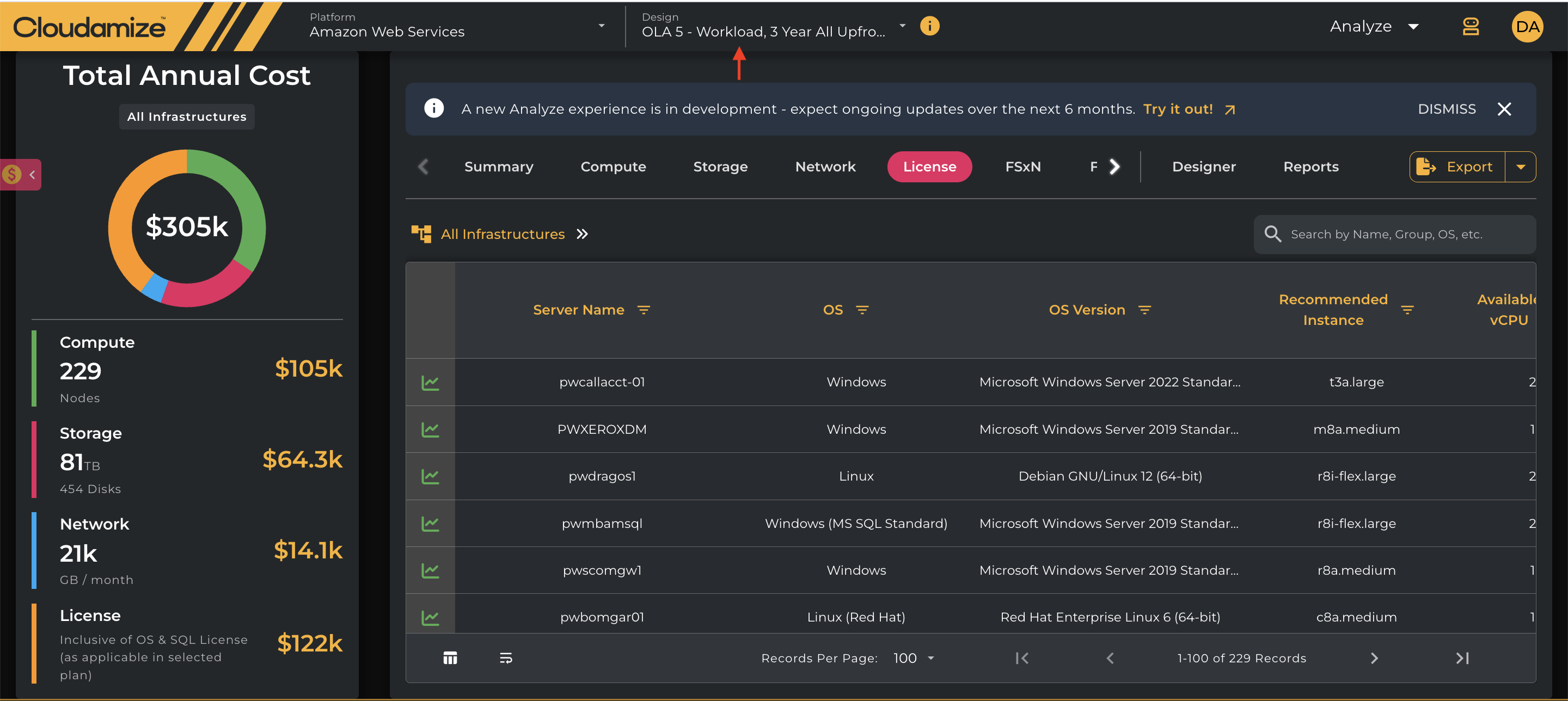The image size is (1568, 701).
Task: Click the All Infrastructures hierarchy icon
Action: click(421, 233)
